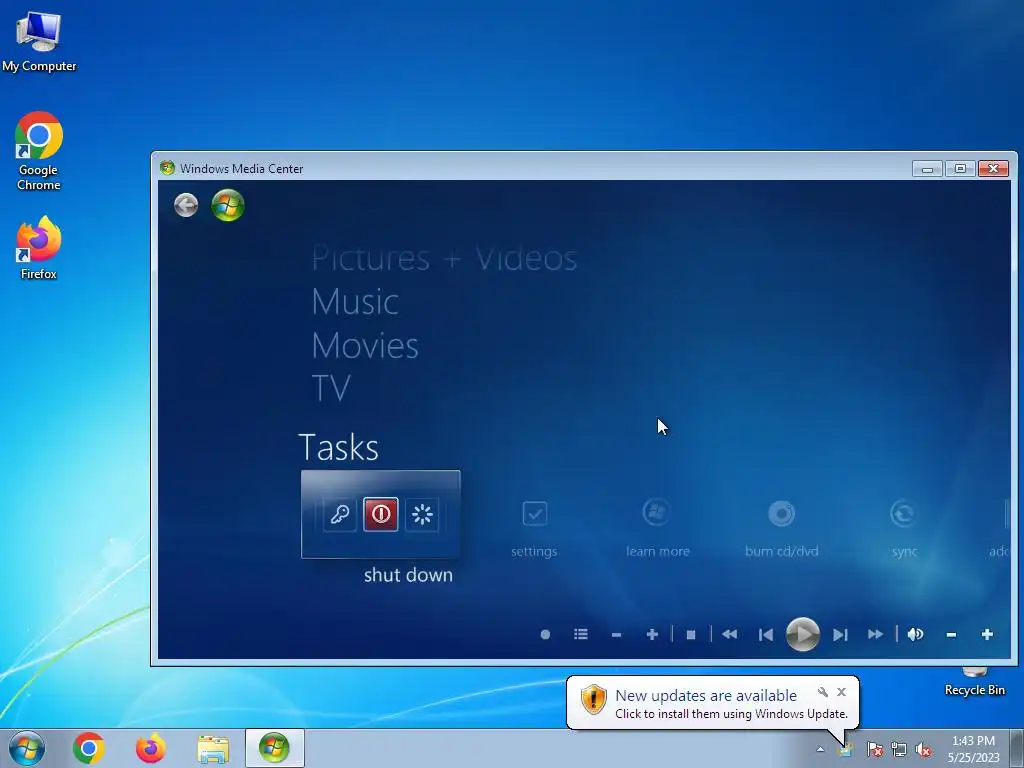Select the lock key icon in Tasks

click(340, 515)
